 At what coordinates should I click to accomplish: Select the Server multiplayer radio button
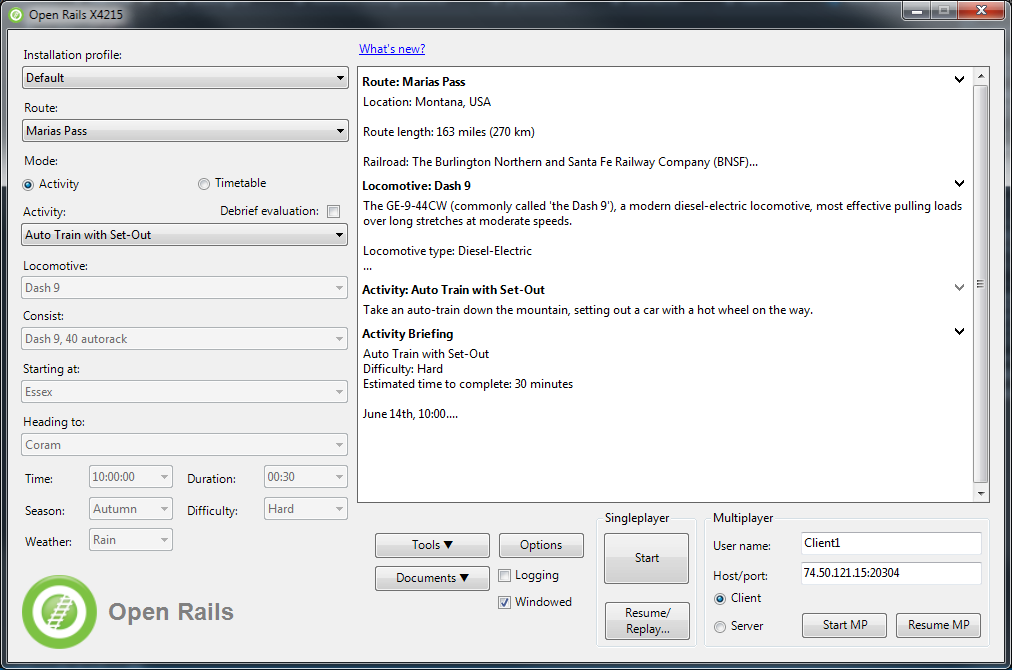pos(720,627)
